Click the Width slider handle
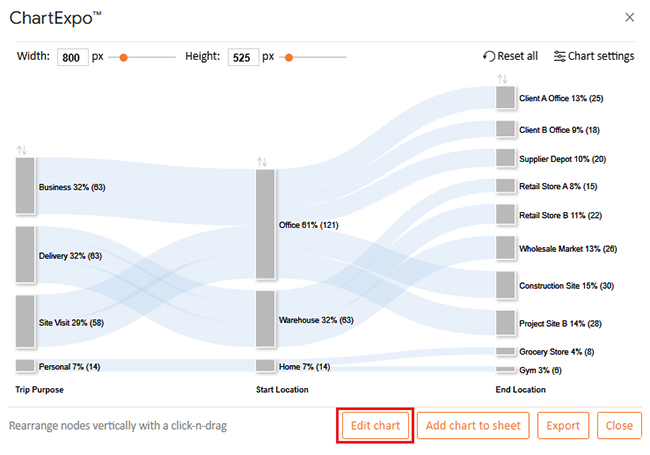The image size is (650, 455). [x=123, y=58]
